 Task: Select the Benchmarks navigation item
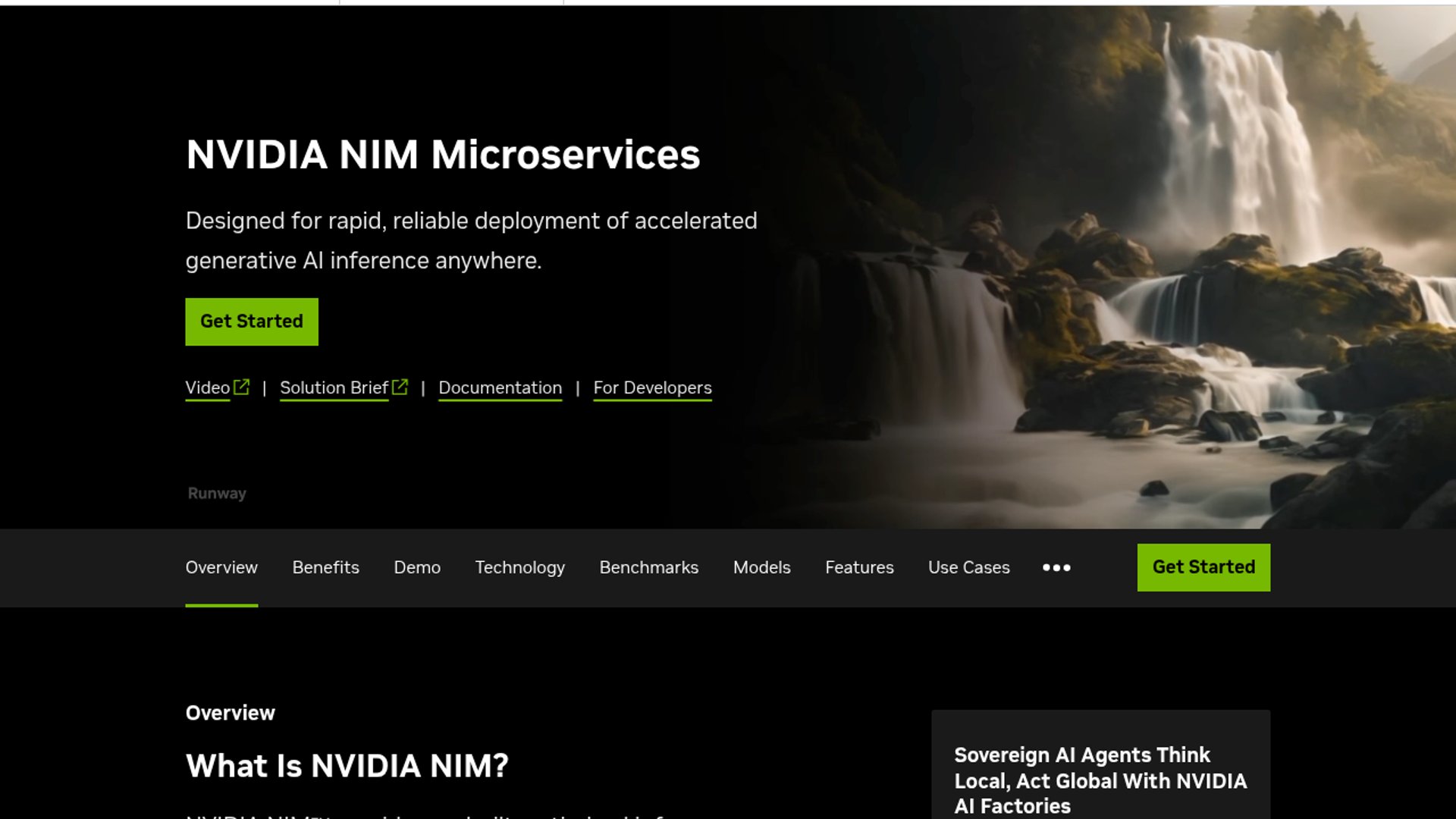648,567
